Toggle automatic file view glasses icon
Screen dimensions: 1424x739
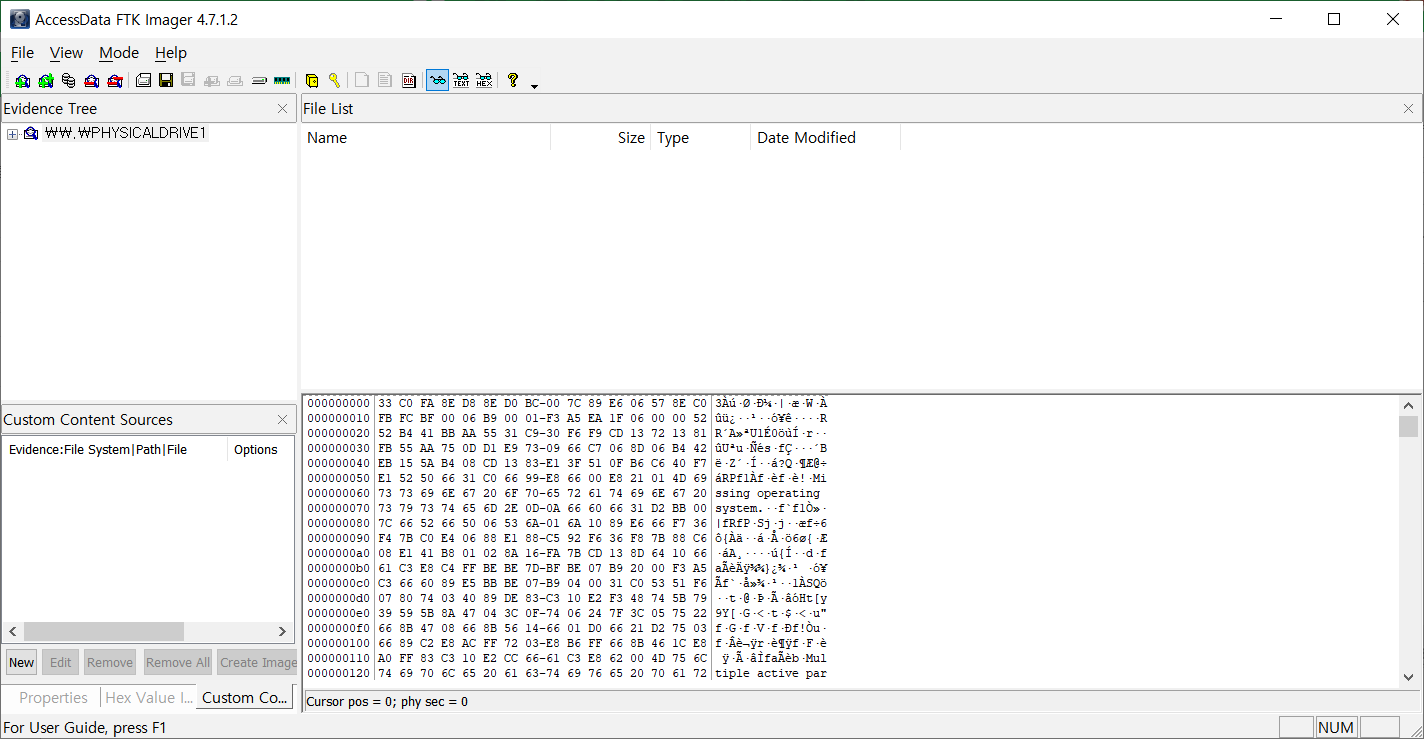(x=437, y=81)
